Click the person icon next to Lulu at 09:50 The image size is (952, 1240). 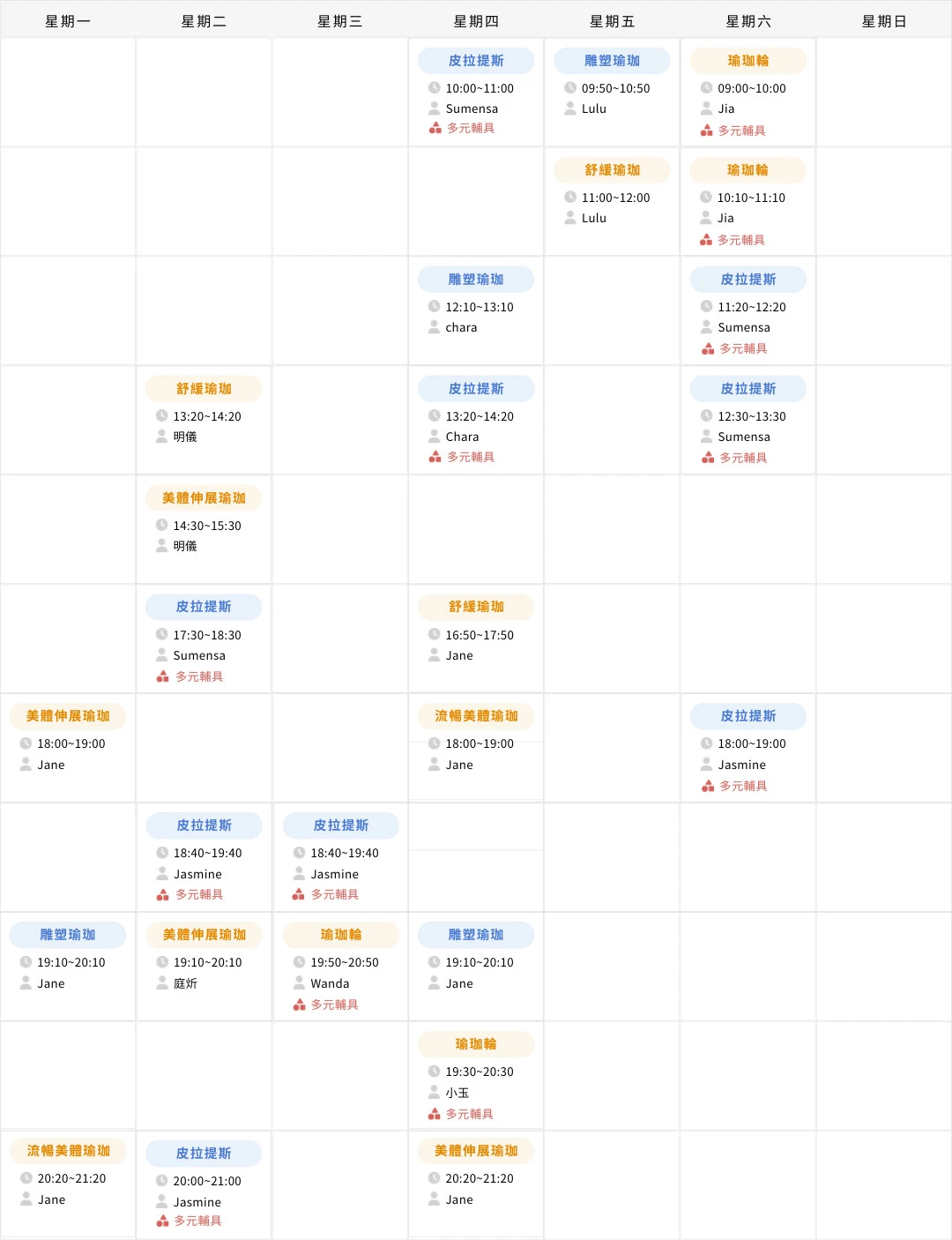570,108
